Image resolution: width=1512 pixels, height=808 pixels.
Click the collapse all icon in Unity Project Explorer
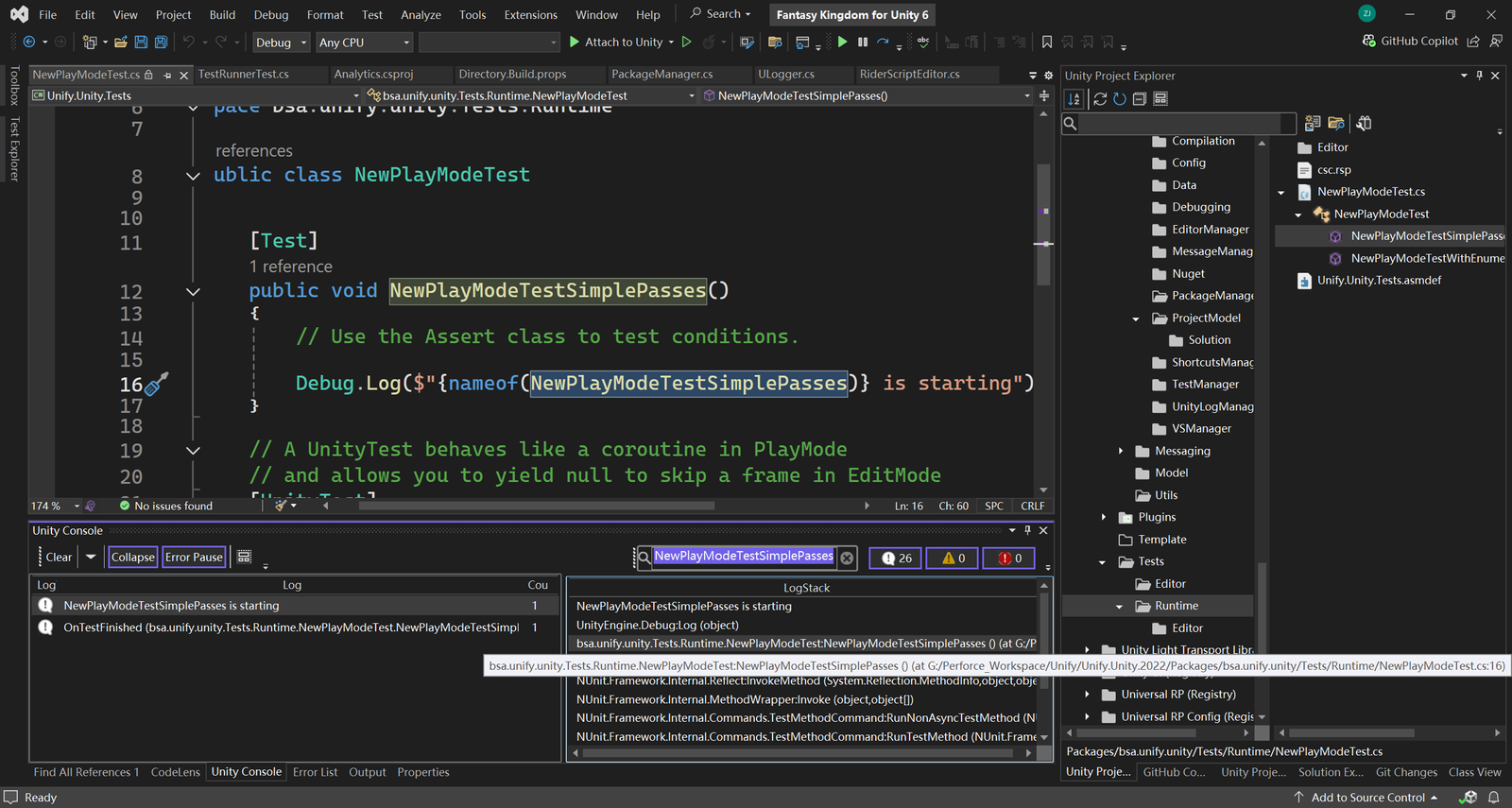coord(1140,99)
